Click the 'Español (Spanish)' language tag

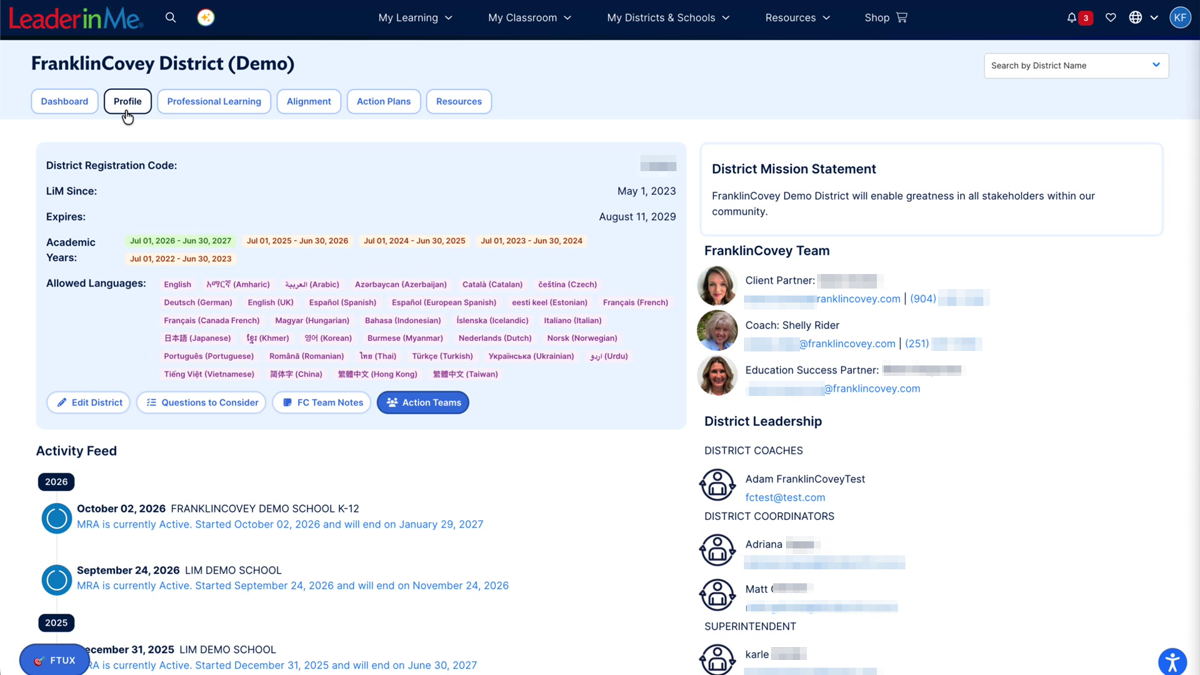tap(342, 302)
